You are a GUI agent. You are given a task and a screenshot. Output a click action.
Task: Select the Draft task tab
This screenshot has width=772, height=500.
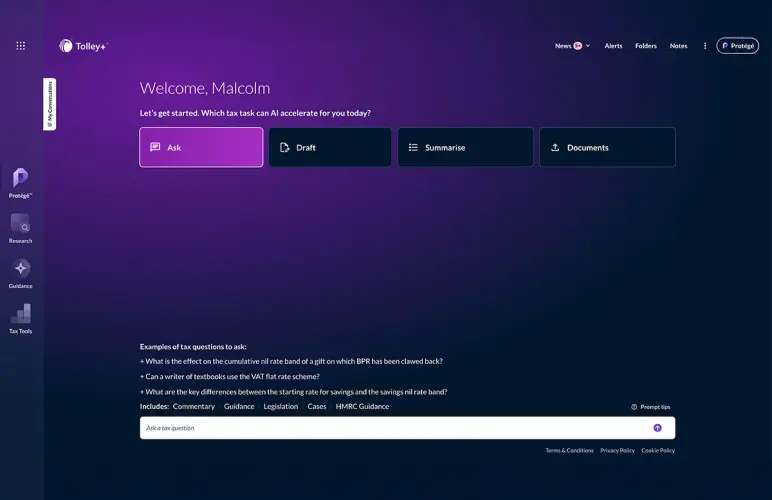(x=330, y=147)
